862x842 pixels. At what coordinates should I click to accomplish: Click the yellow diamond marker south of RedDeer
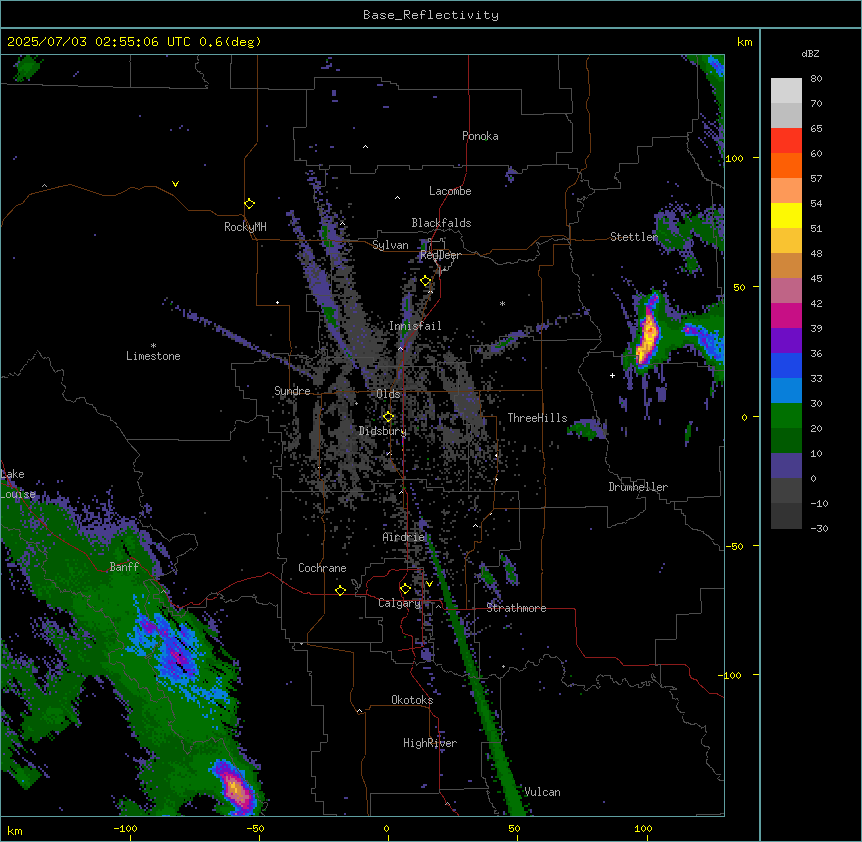426,281
